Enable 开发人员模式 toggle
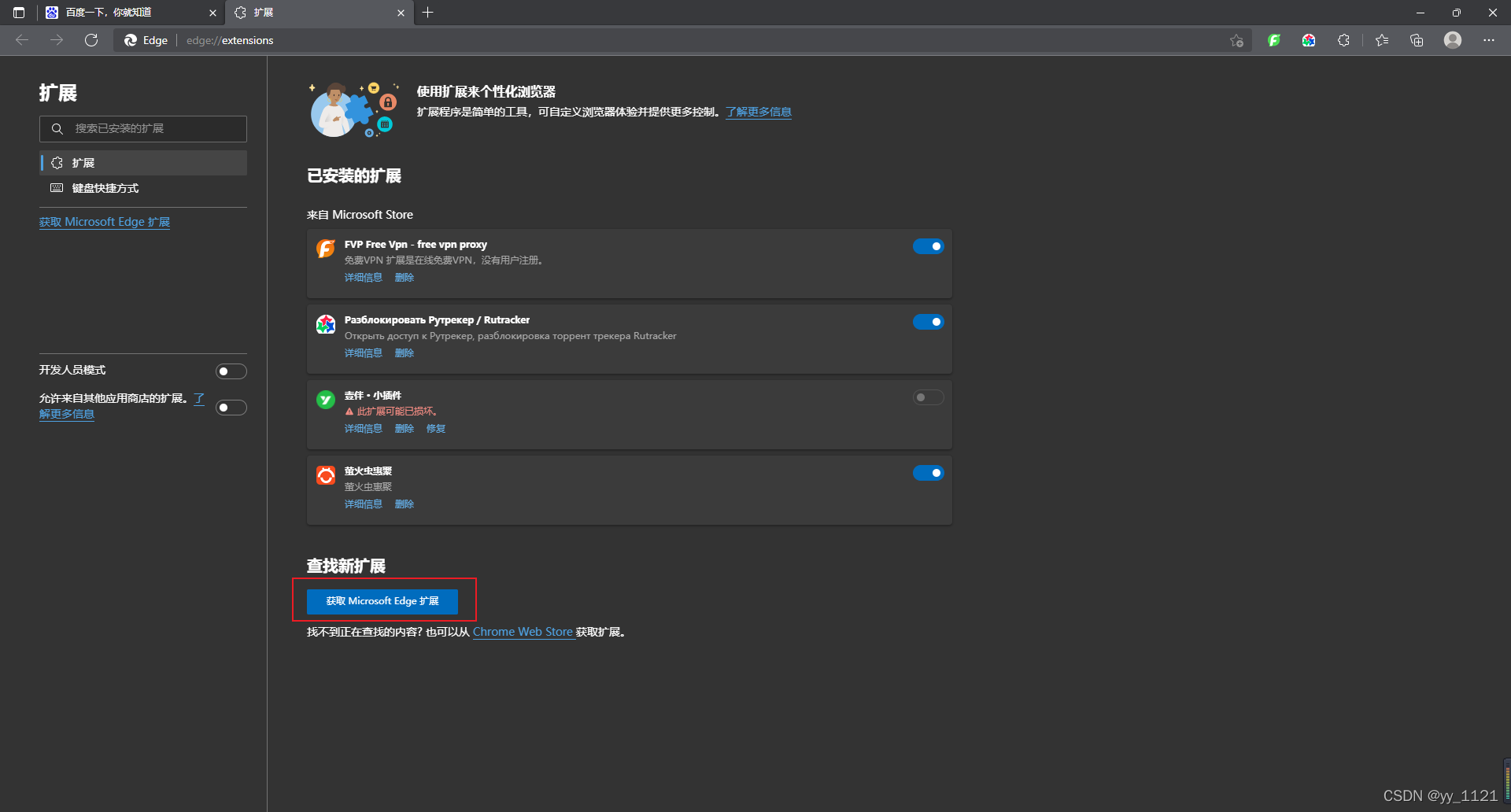The image size is (1511, 812). click(x=231, y=371)
